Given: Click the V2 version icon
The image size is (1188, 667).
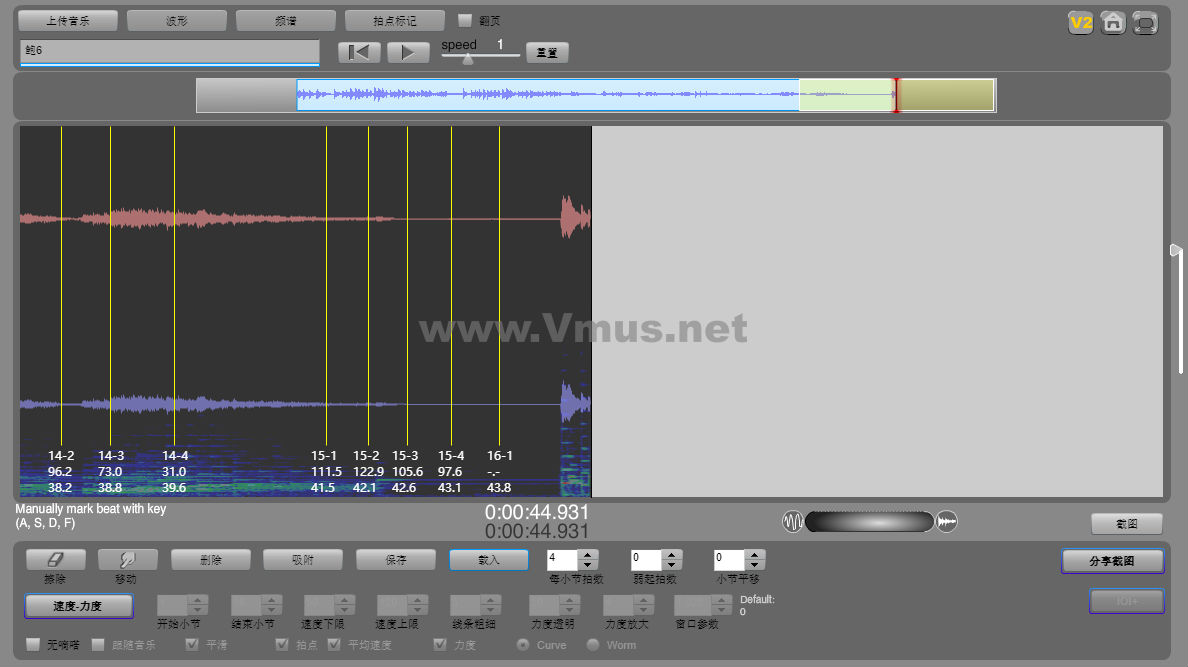Looking at the screenshot, I should pyautogui.click(x=1080, y=23).
